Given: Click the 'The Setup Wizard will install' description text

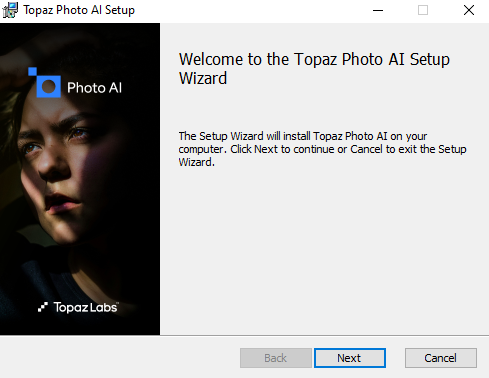Looking at the screenshot, I should [x=322, y=149].
